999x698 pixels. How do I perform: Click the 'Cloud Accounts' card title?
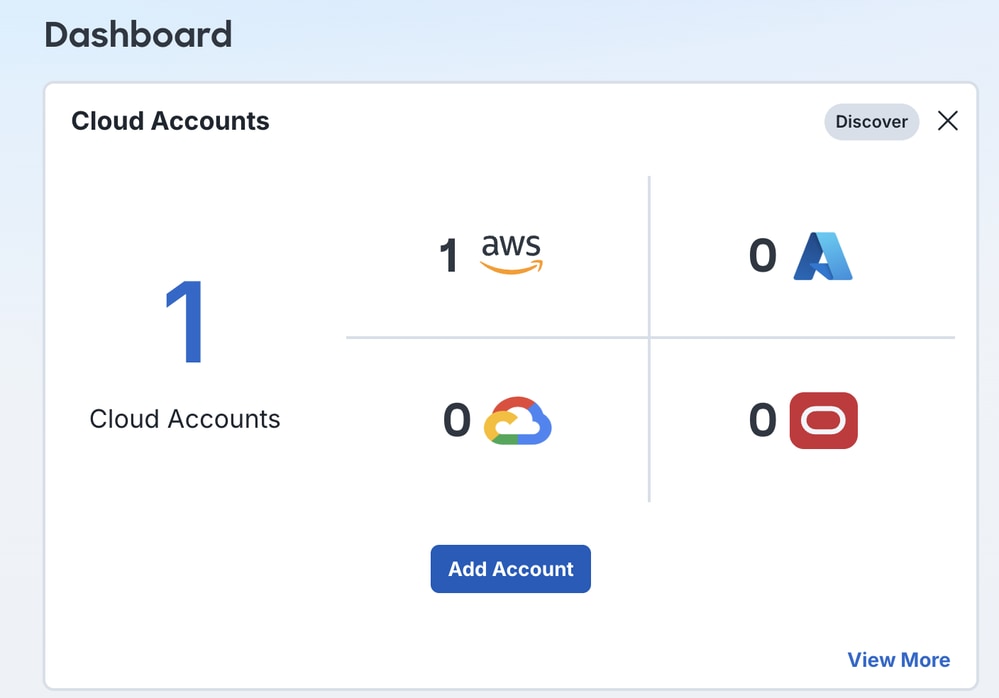click(x=170, y=121)
